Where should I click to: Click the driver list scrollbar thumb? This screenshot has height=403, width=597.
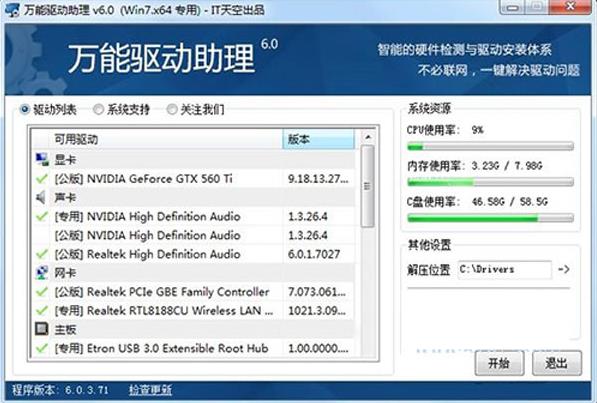coord(367,186)
